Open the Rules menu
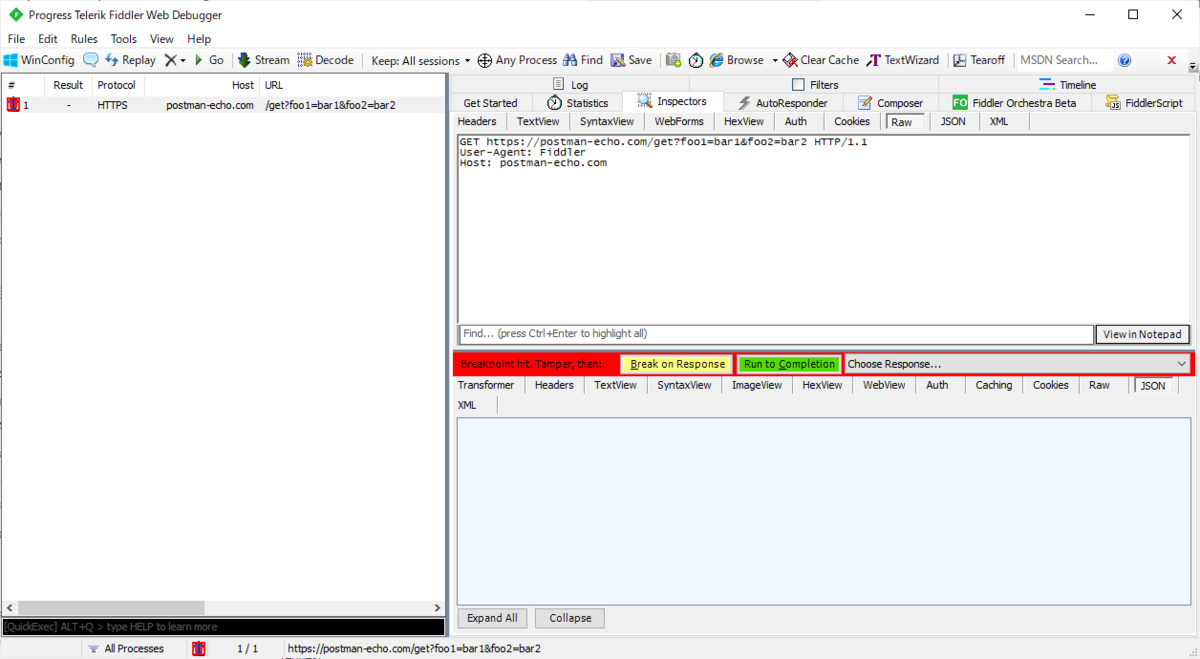This screenshot has width=1200, height=659. (x=84, y=39)
